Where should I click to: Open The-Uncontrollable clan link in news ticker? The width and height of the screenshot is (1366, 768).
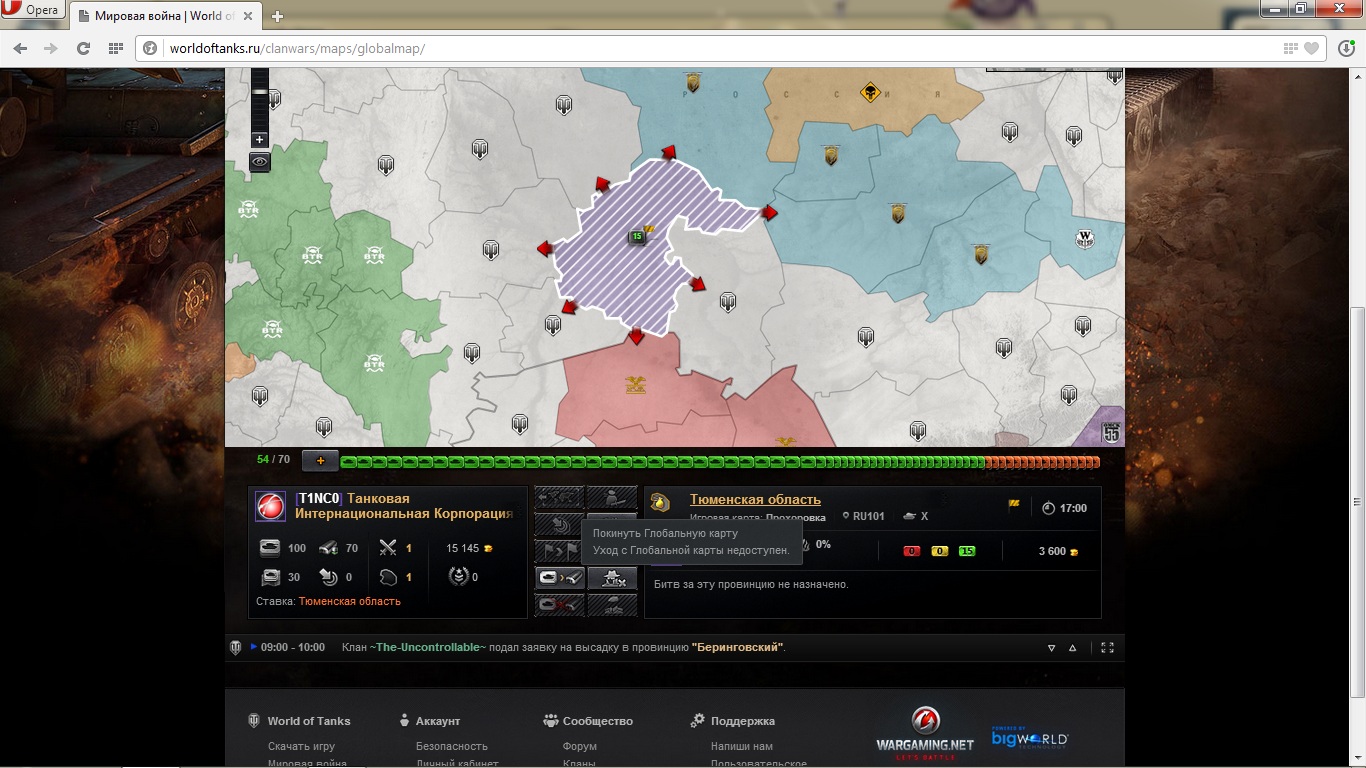(428, 648)
